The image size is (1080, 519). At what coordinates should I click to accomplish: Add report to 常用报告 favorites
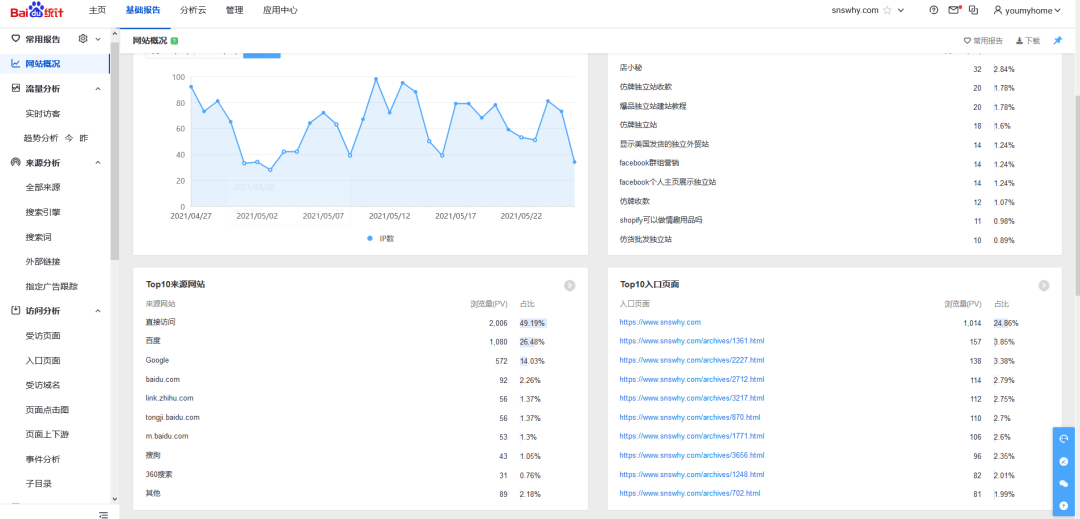tap(983, 41)
